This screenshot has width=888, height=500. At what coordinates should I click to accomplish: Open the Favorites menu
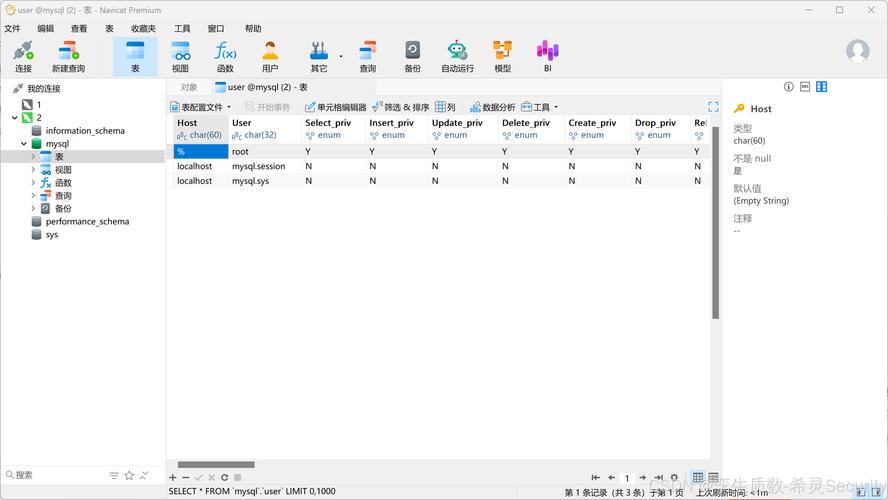point(143,28)
